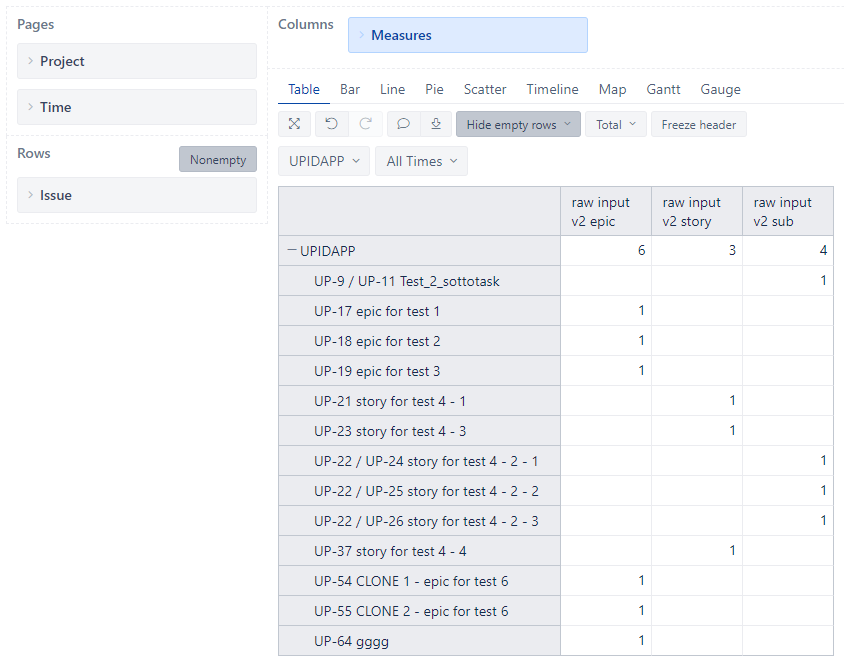Switch to the Pie chart tab
Image resolution: width=844 pixels, height=667 pixels.
coord(434,89)
